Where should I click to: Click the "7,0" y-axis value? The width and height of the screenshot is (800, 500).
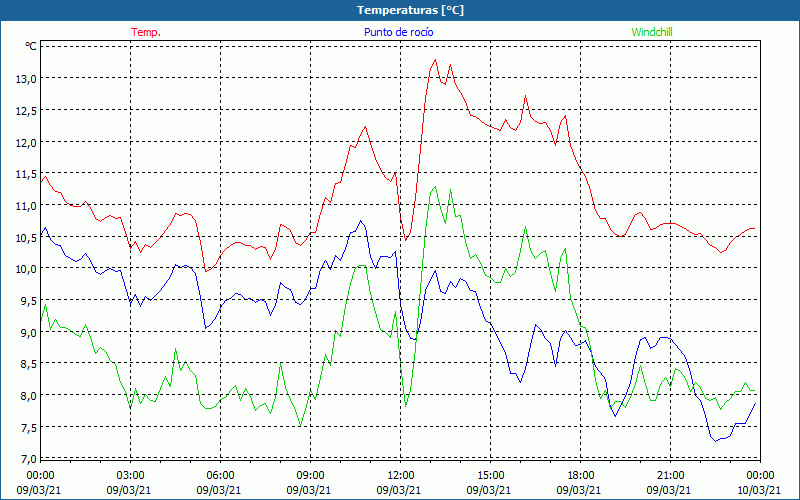point(29,459)
